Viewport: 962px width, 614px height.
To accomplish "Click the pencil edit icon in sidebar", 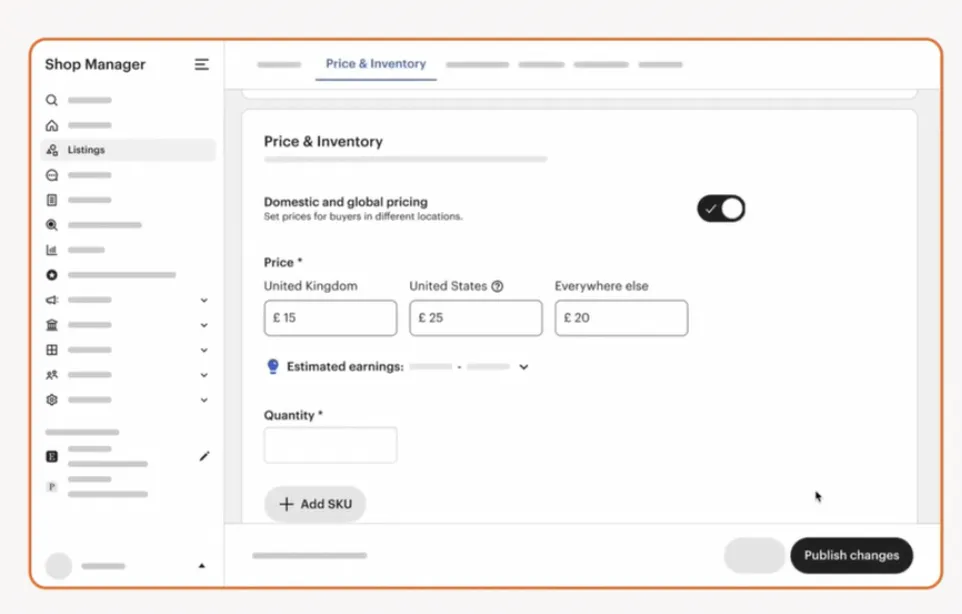I will coord(204,456).
